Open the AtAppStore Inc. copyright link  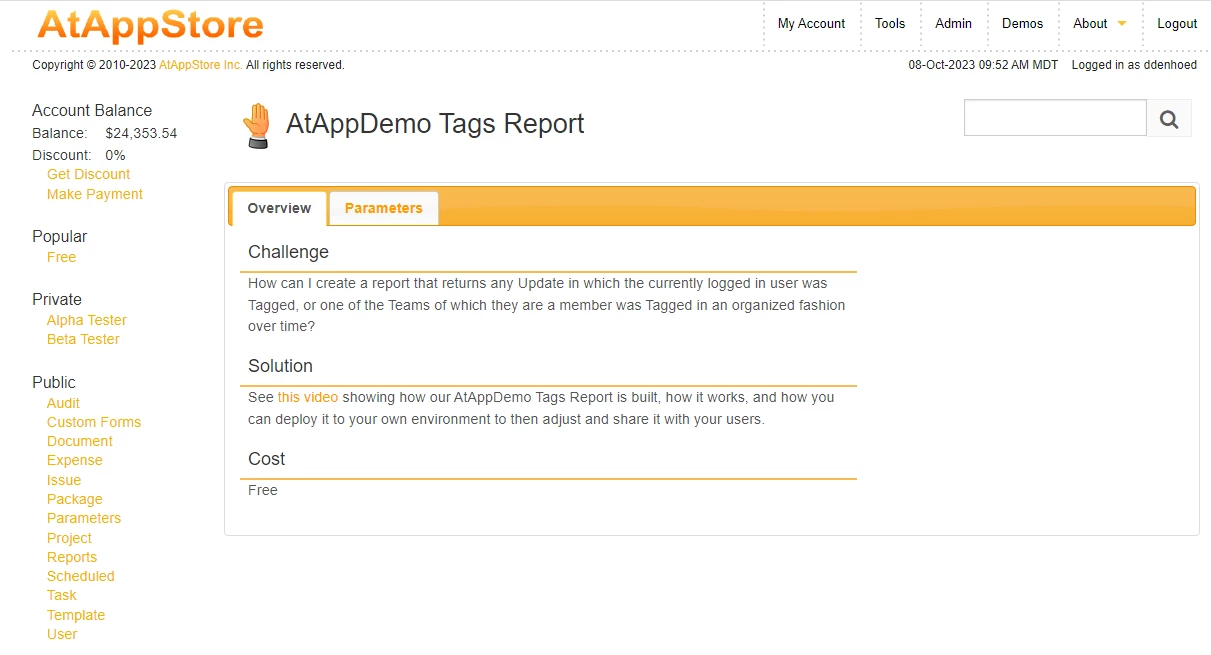click(200, 65)
